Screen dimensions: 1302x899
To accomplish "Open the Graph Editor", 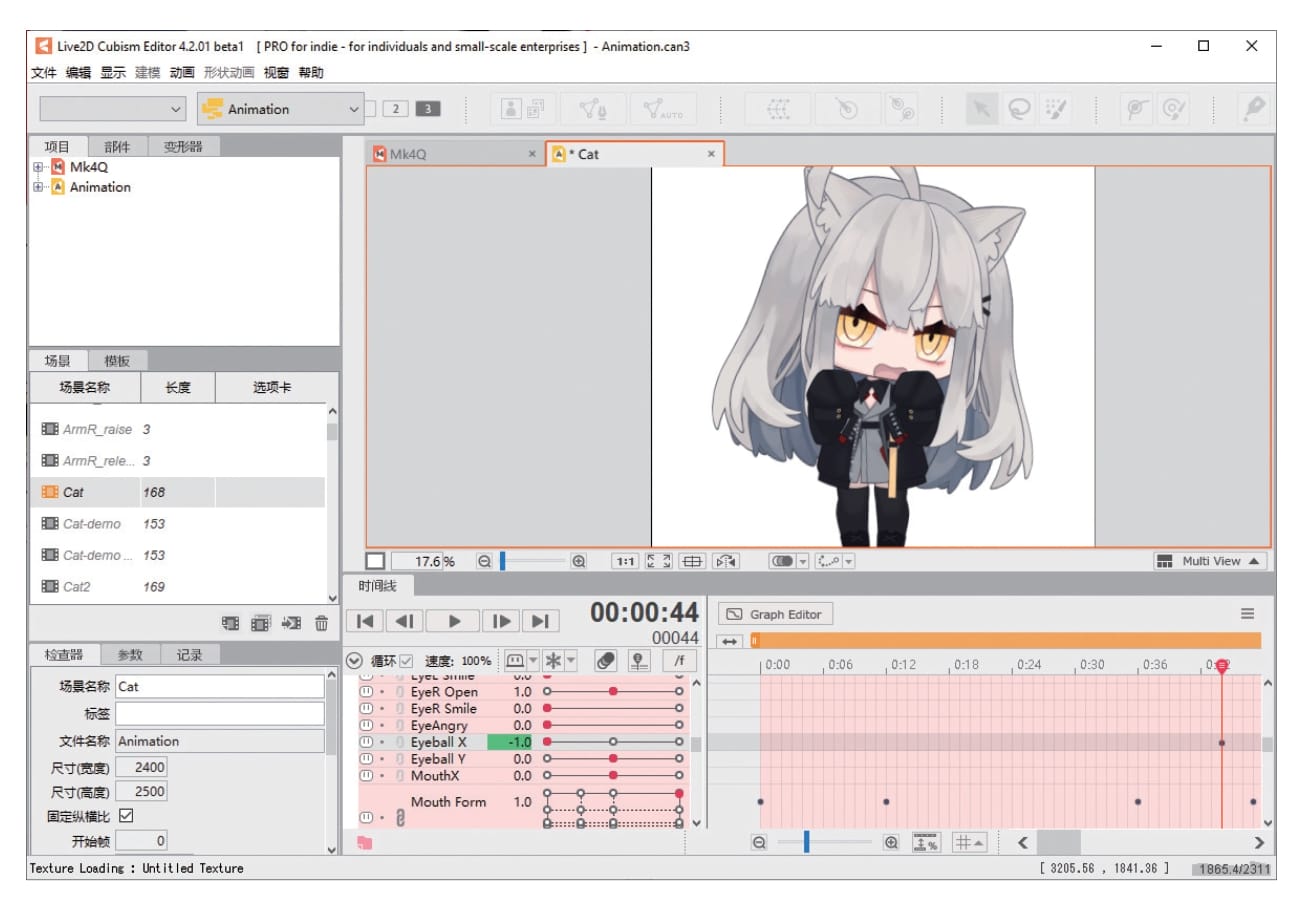I will [x=775, y=614].
